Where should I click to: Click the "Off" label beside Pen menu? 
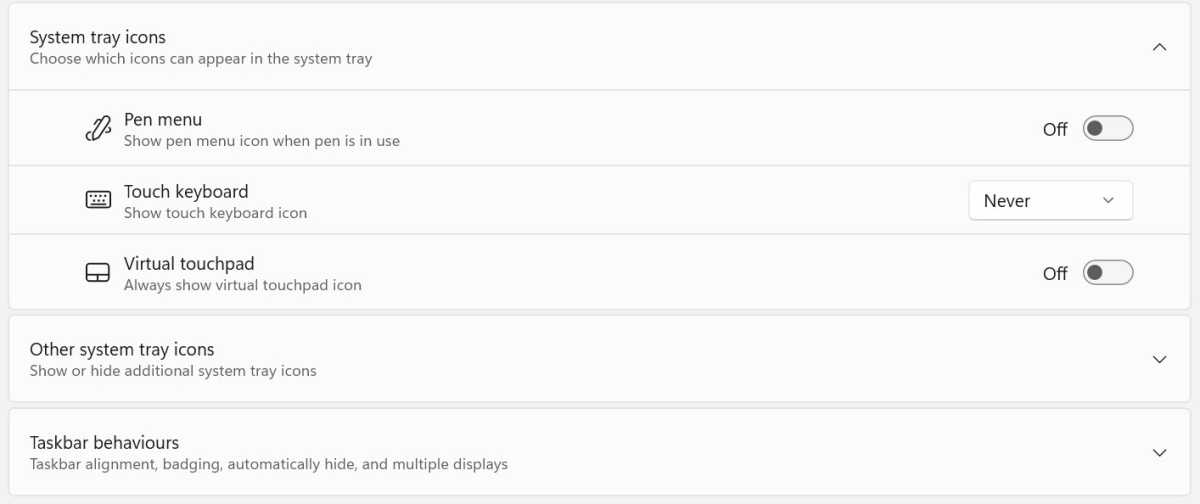[1055, 129]
